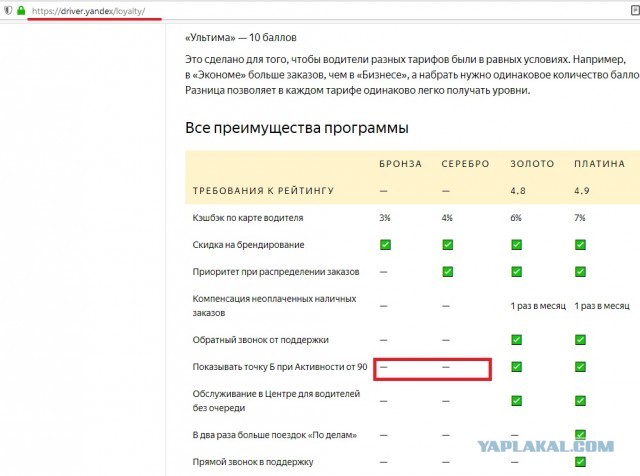640x476 pixels.
Task: Focus the driver.yandex/loyalty URL field
Action: click(x=88, y=11)
